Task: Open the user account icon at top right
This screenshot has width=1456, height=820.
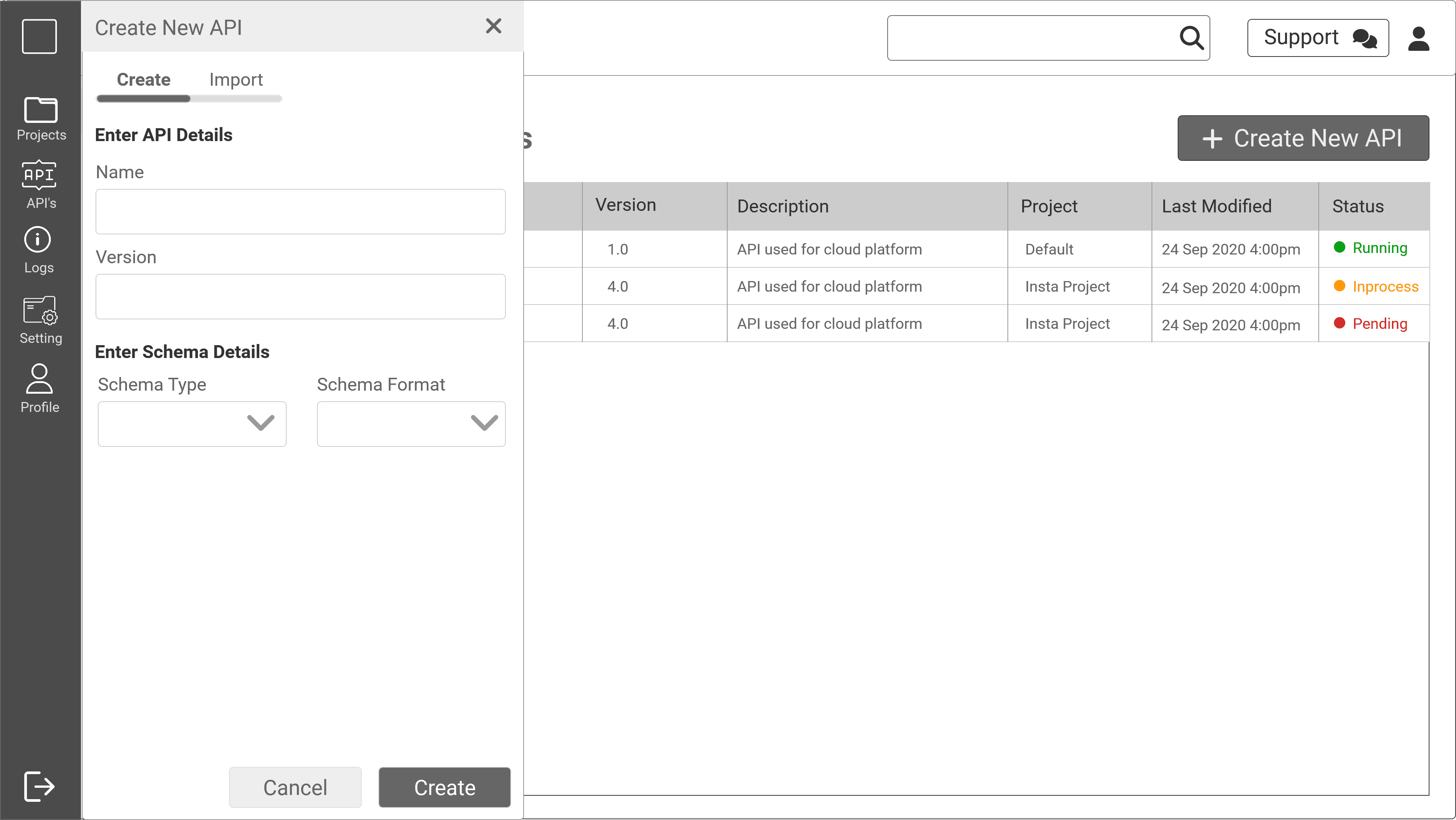Action: point(1418,38)
